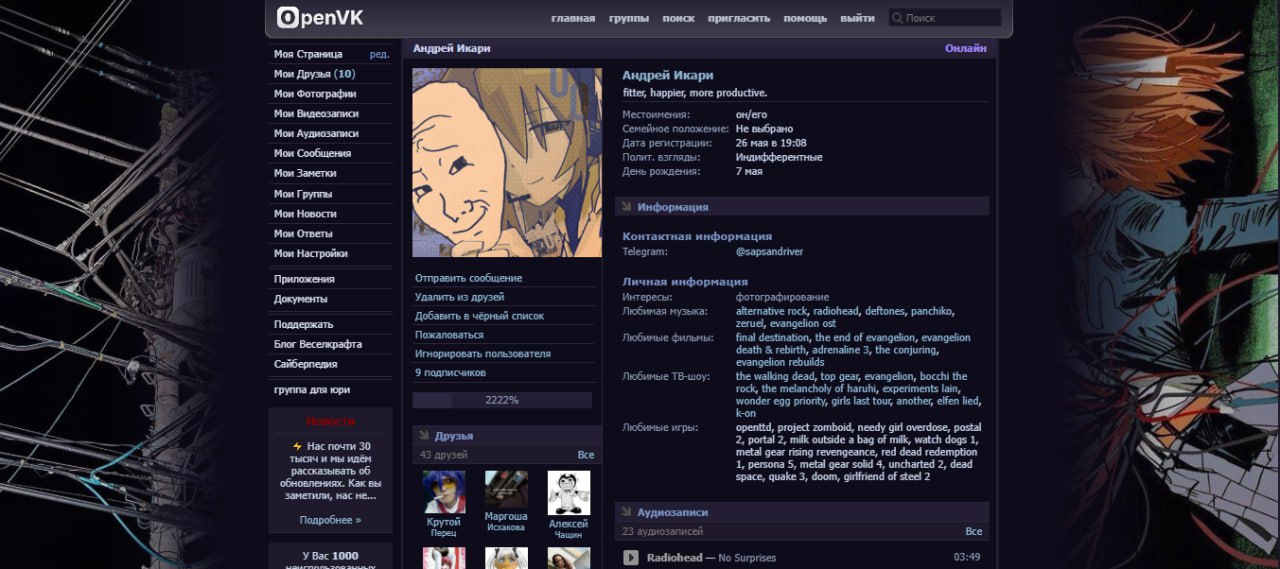The image size is (1280, 569).
Task: Click the 2222% profile progress bar
Action: point(502,400)
